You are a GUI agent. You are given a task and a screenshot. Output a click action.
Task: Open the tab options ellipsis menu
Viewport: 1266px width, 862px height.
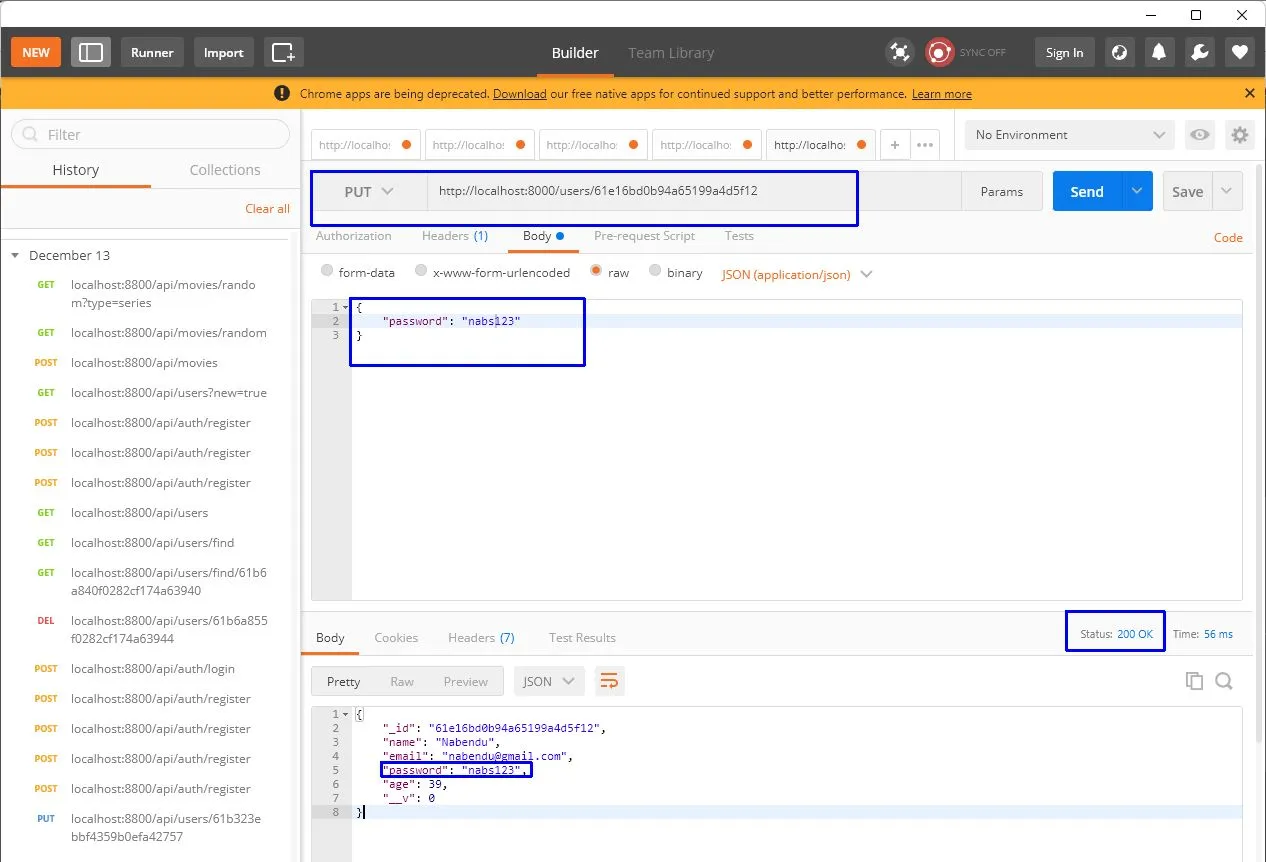[925, 145]
